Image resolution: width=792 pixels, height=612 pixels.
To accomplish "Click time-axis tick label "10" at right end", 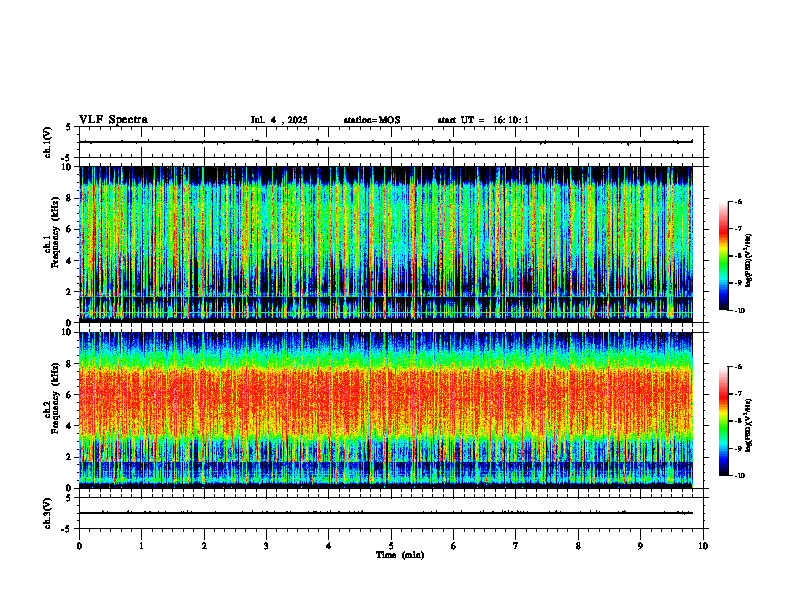I will coord(703,546).
